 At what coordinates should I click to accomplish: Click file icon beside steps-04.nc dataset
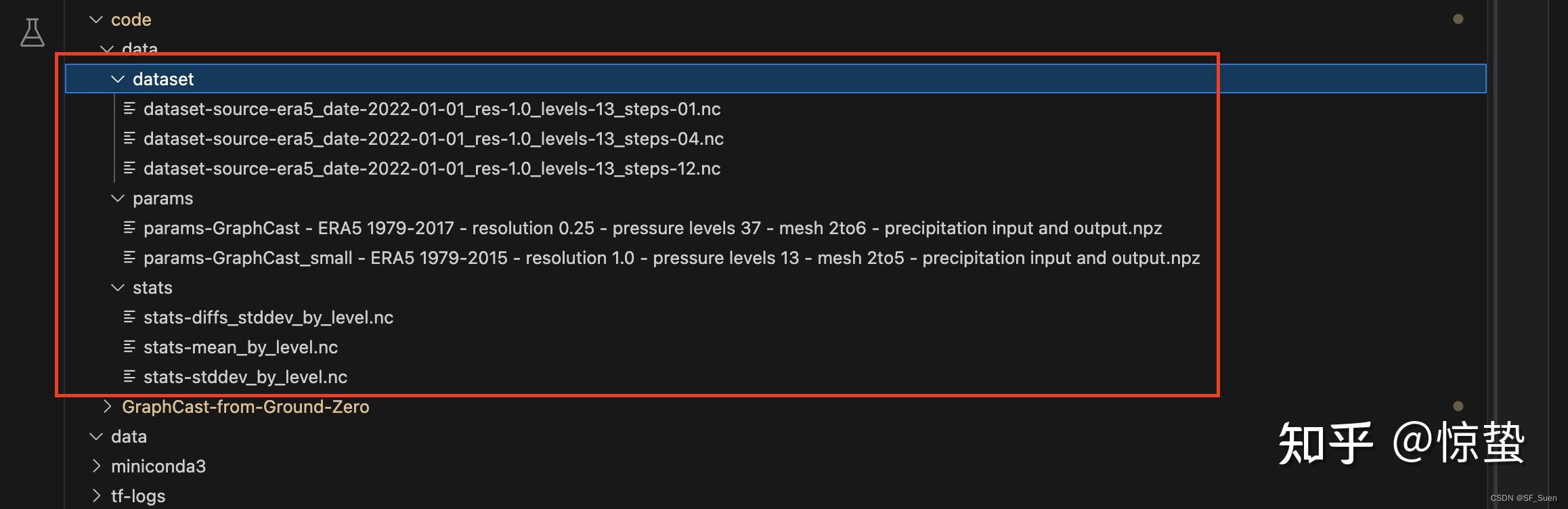pyautogui.click(x=129, y=138)
